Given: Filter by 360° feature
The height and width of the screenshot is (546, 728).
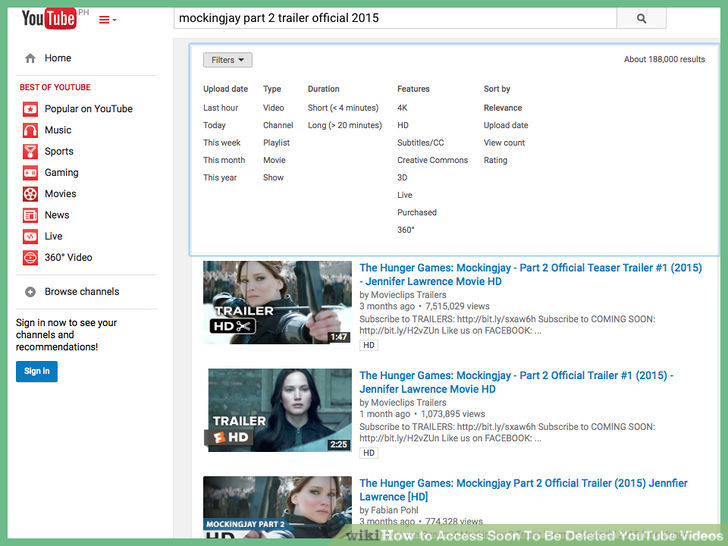Looking at the screenshot, I should 406,230.
